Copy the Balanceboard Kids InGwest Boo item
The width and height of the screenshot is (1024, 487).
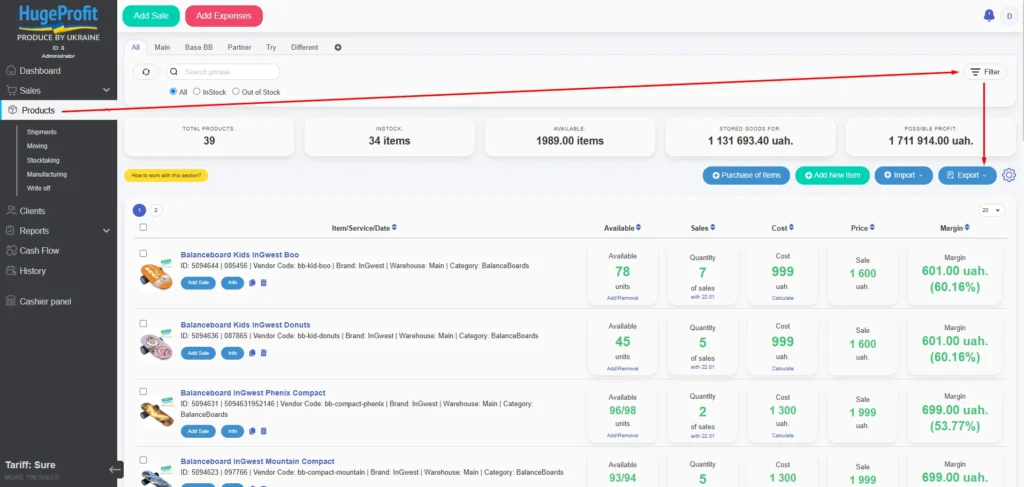coord(252,283)
